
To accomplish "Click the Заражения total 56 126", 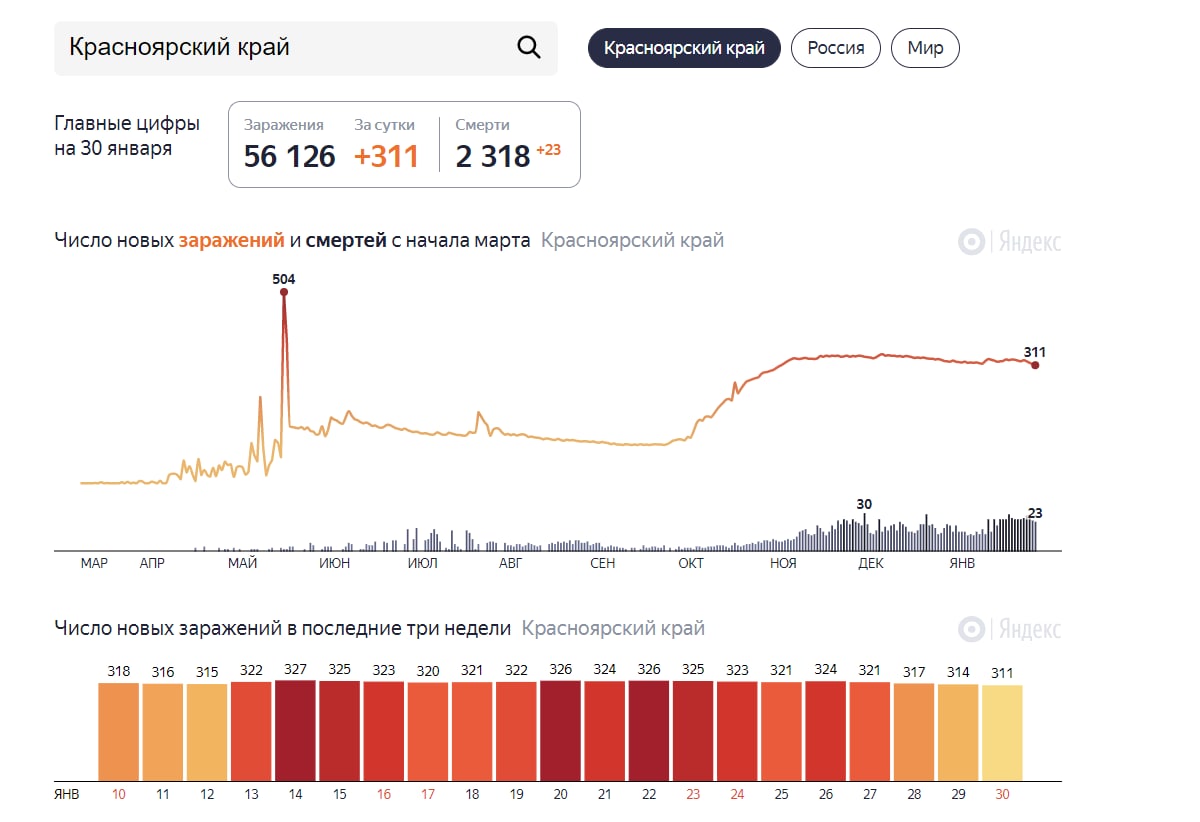I will click(x=289, y=157).
